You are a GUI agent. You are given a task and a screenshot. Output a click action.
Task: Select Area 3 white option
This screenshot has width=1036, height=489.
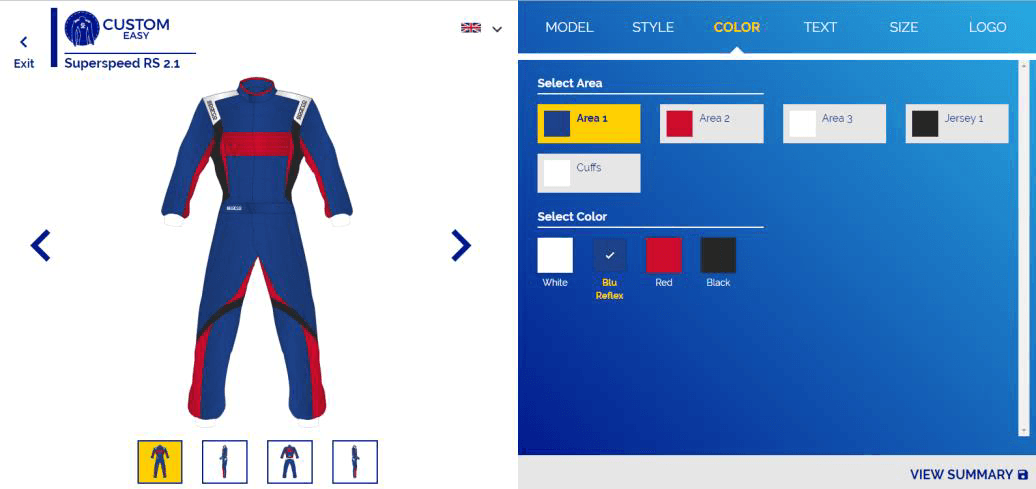(834, 124)
